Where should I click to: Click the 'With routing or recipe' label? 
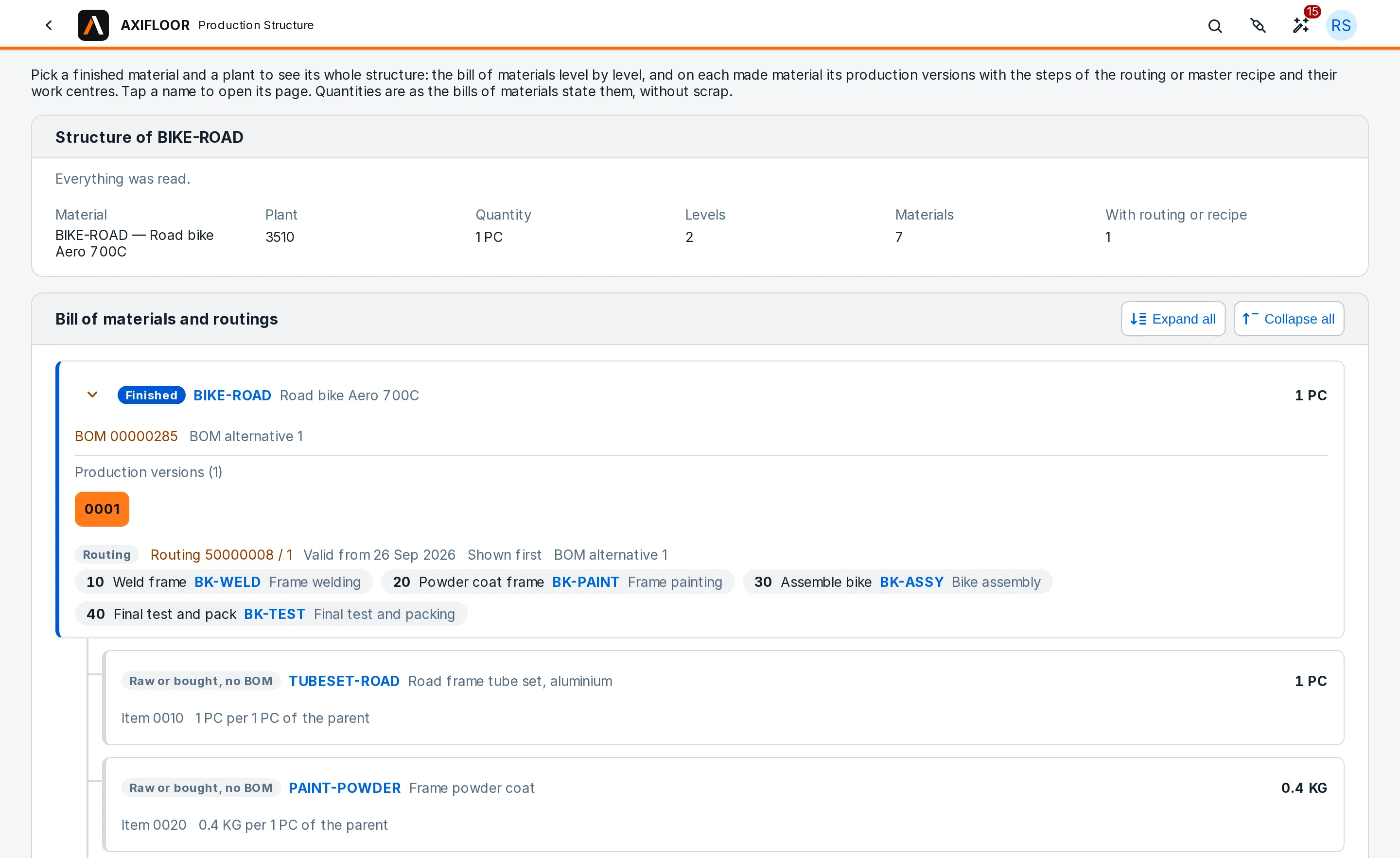[1175, 215]
